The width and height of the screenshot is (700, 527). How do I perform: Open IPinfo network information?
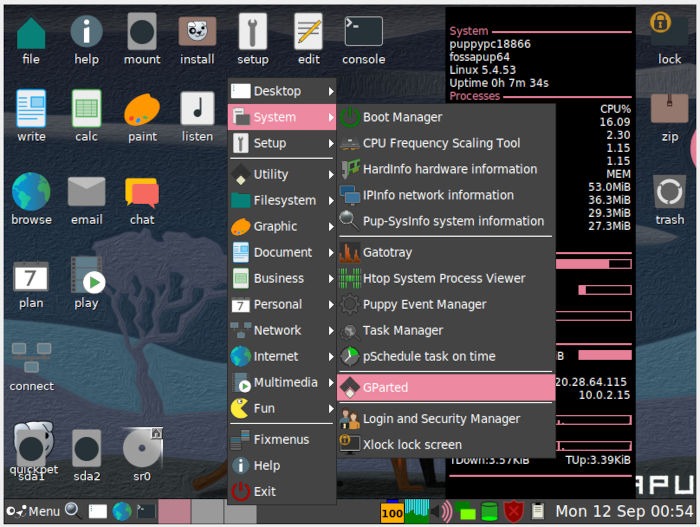pos(446,195)
